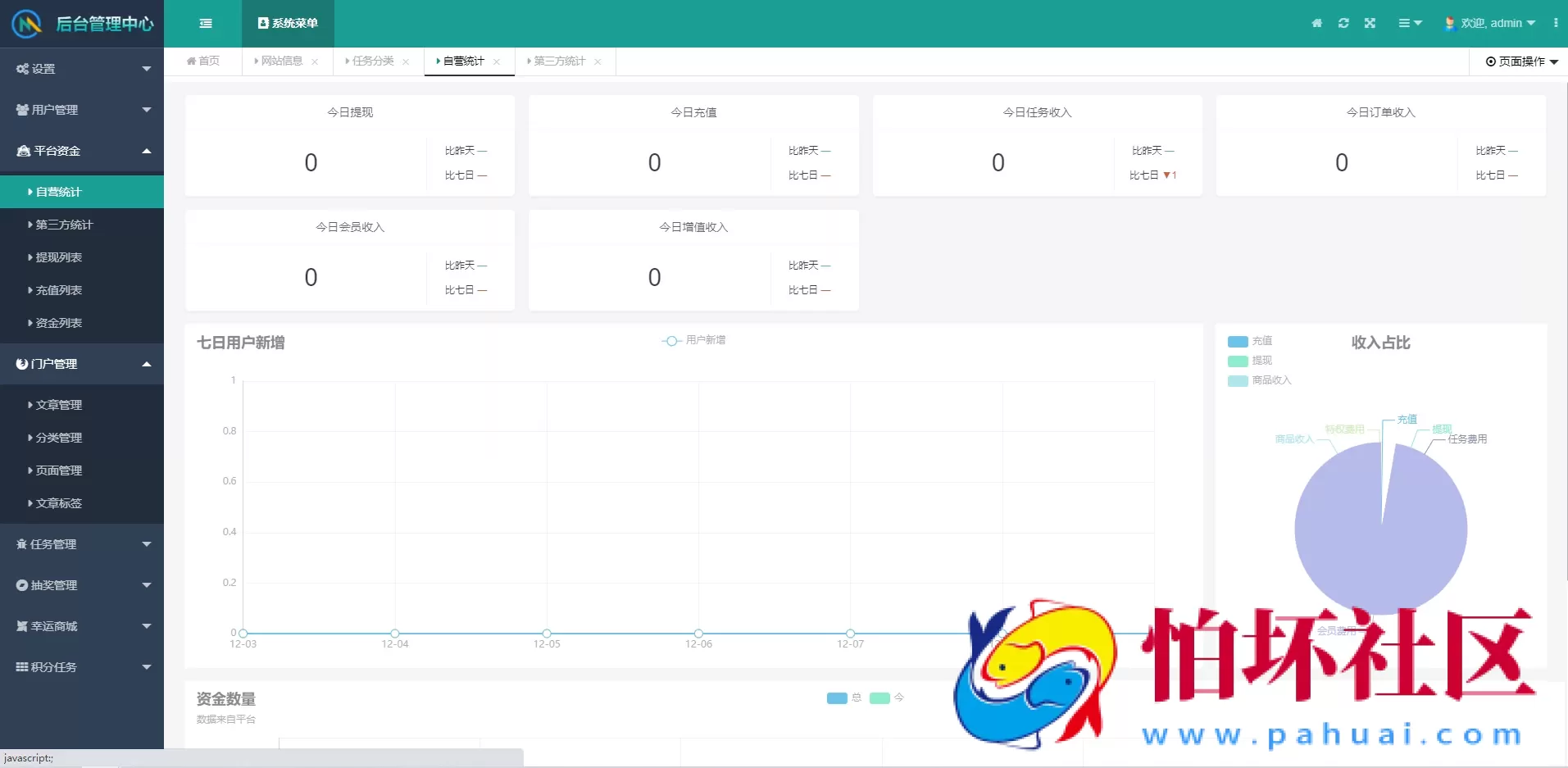The image size is (1568, 768).
Task: Open the 系统菜单 menu item
Action: [x=288, y=23]
